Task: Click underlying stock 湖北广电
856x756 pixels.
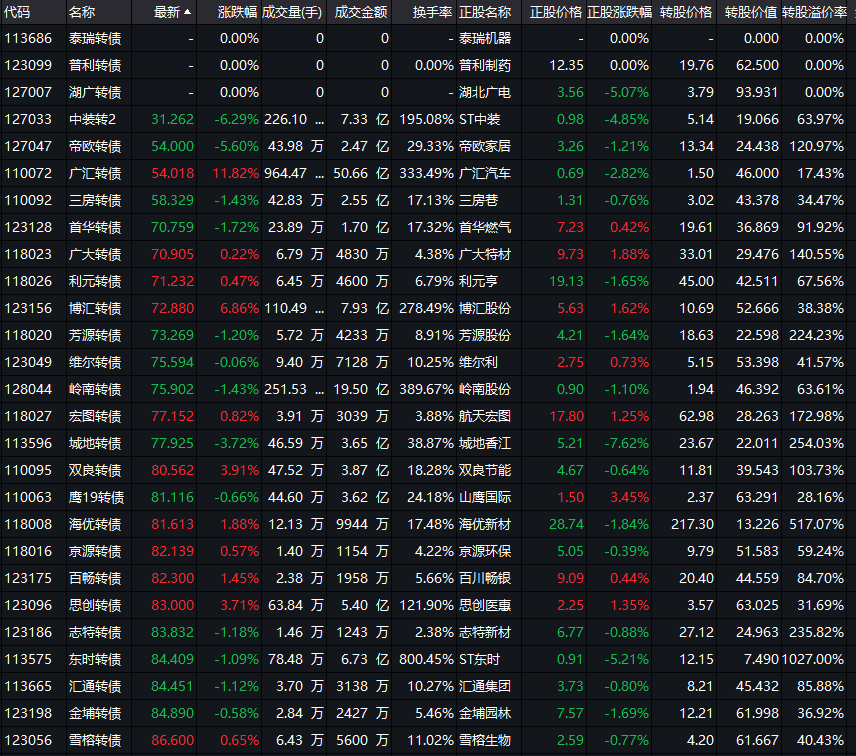Action: coord(485,92)
